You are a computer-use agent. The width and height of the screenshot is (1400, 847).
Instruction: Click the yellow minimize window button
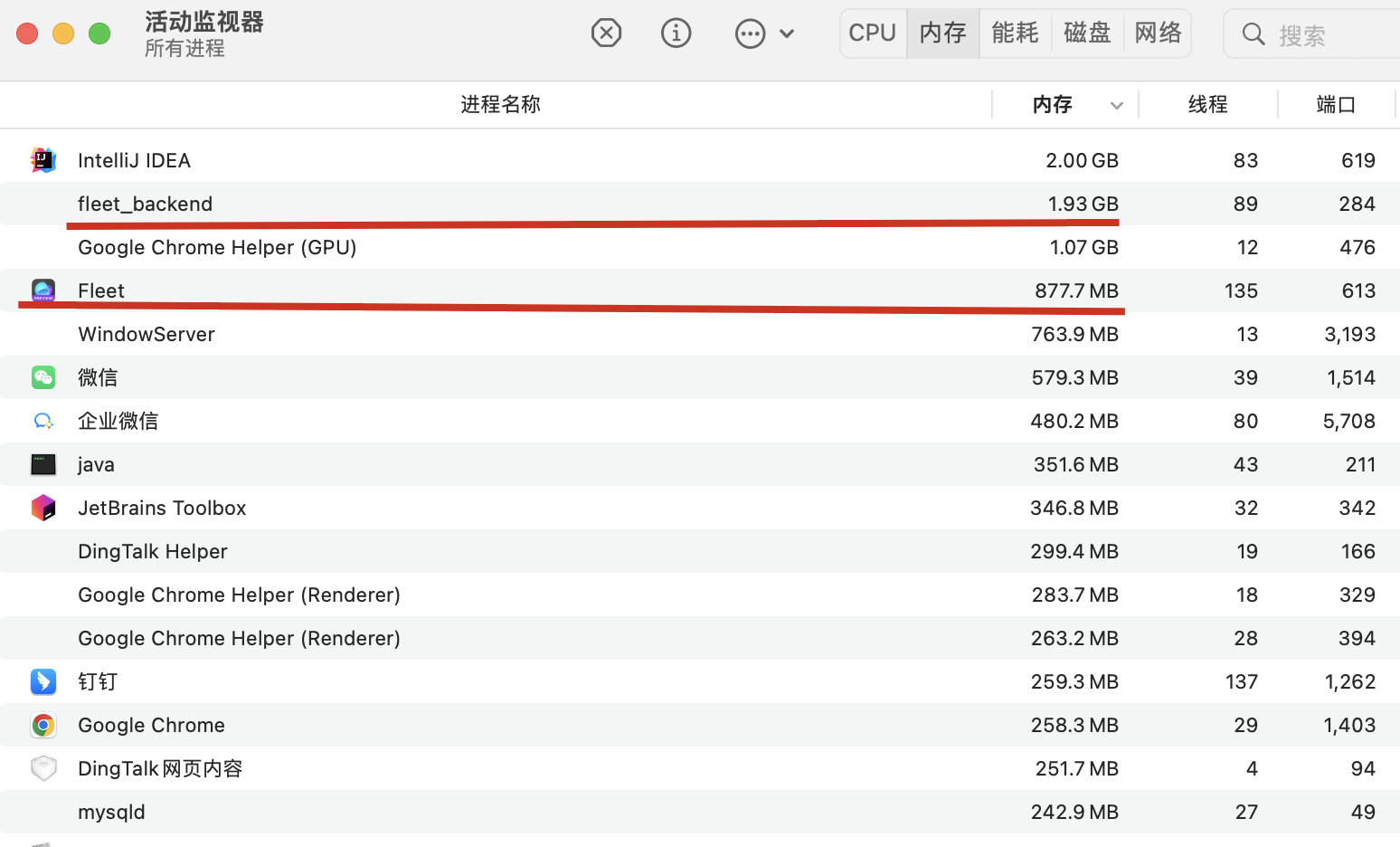[x=63, y=33]
